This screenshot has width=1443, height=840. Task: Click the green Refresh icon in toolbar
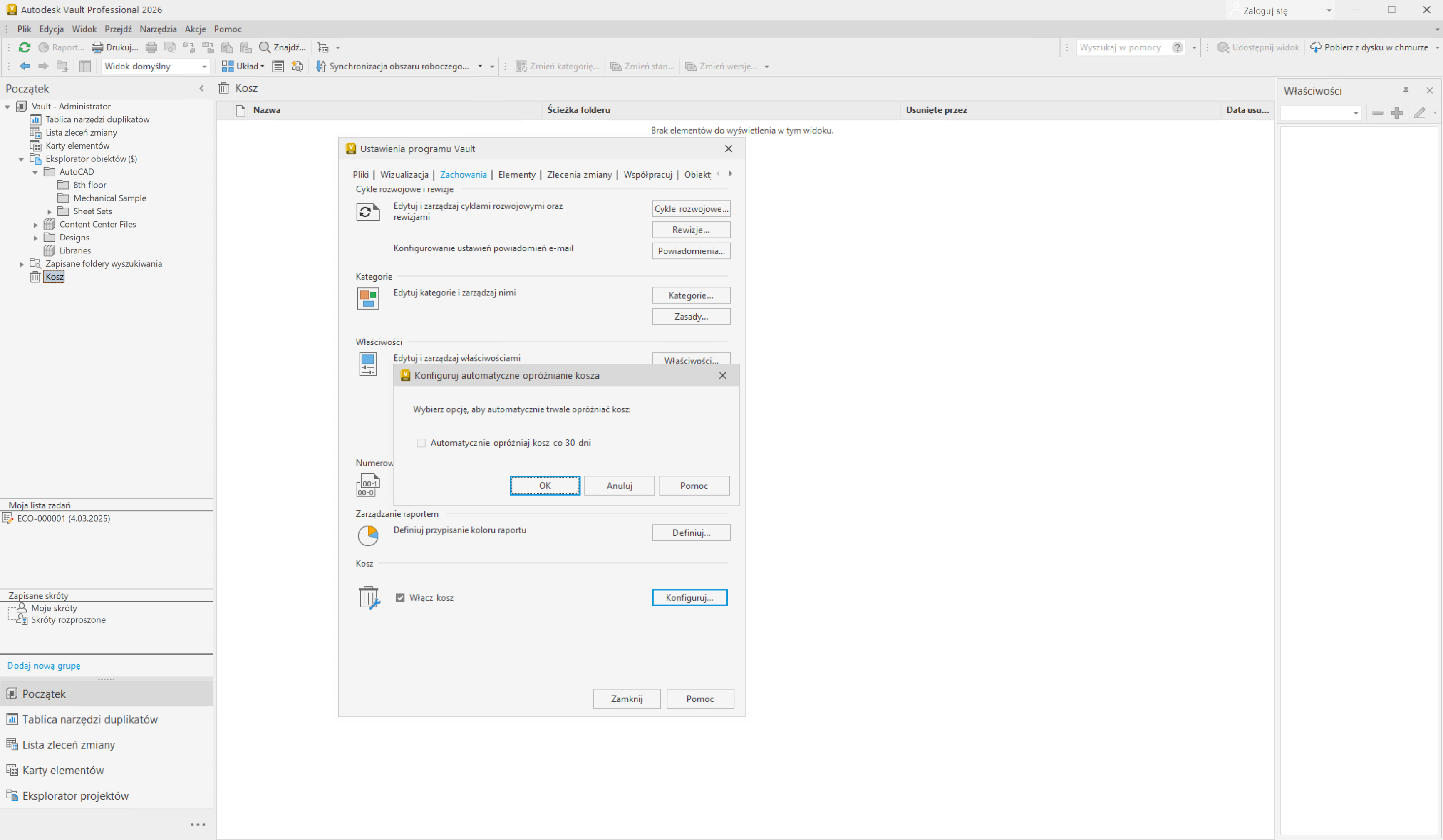tap(25, 47)
